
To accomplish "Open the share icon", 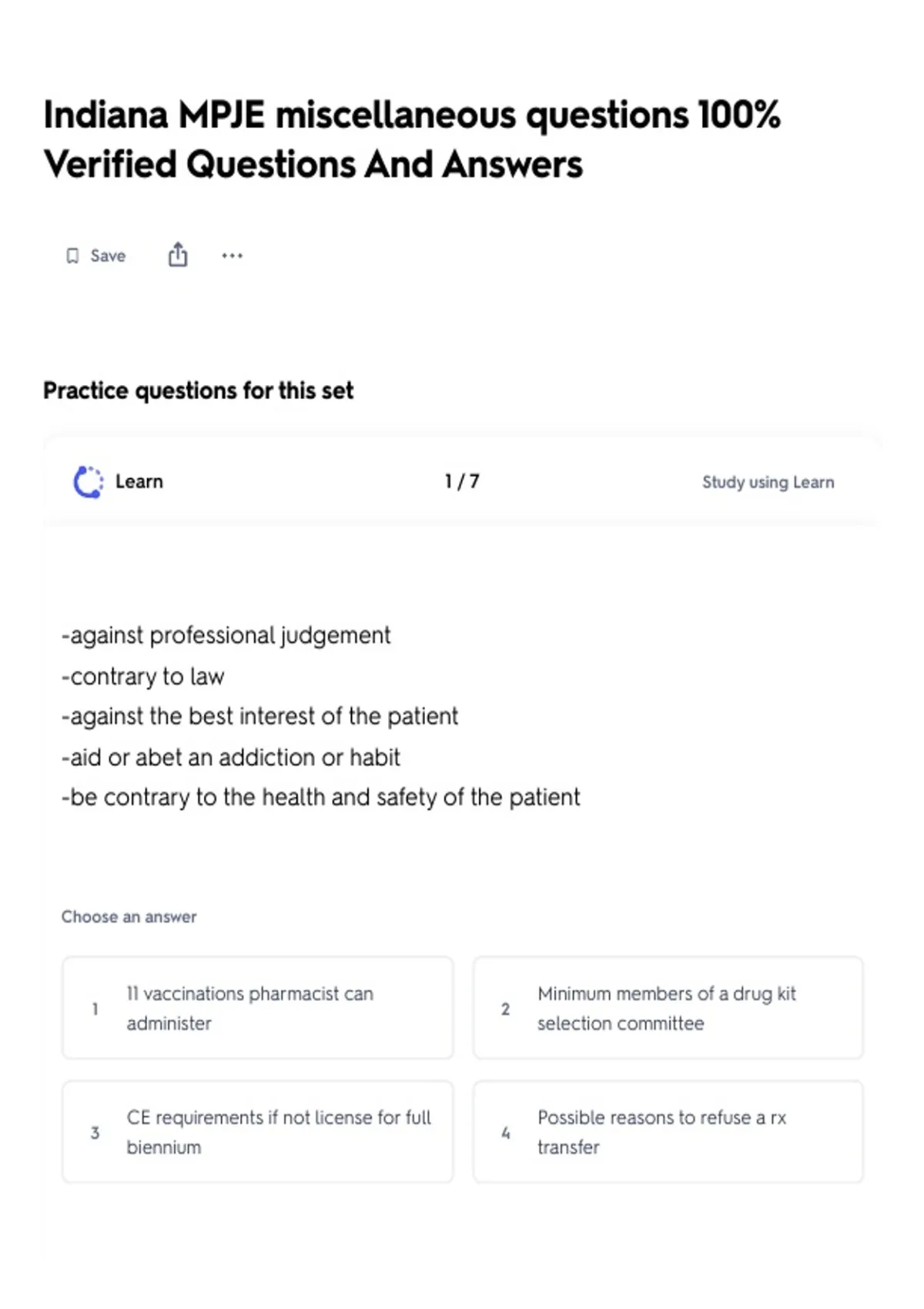I will click(178, 254).
